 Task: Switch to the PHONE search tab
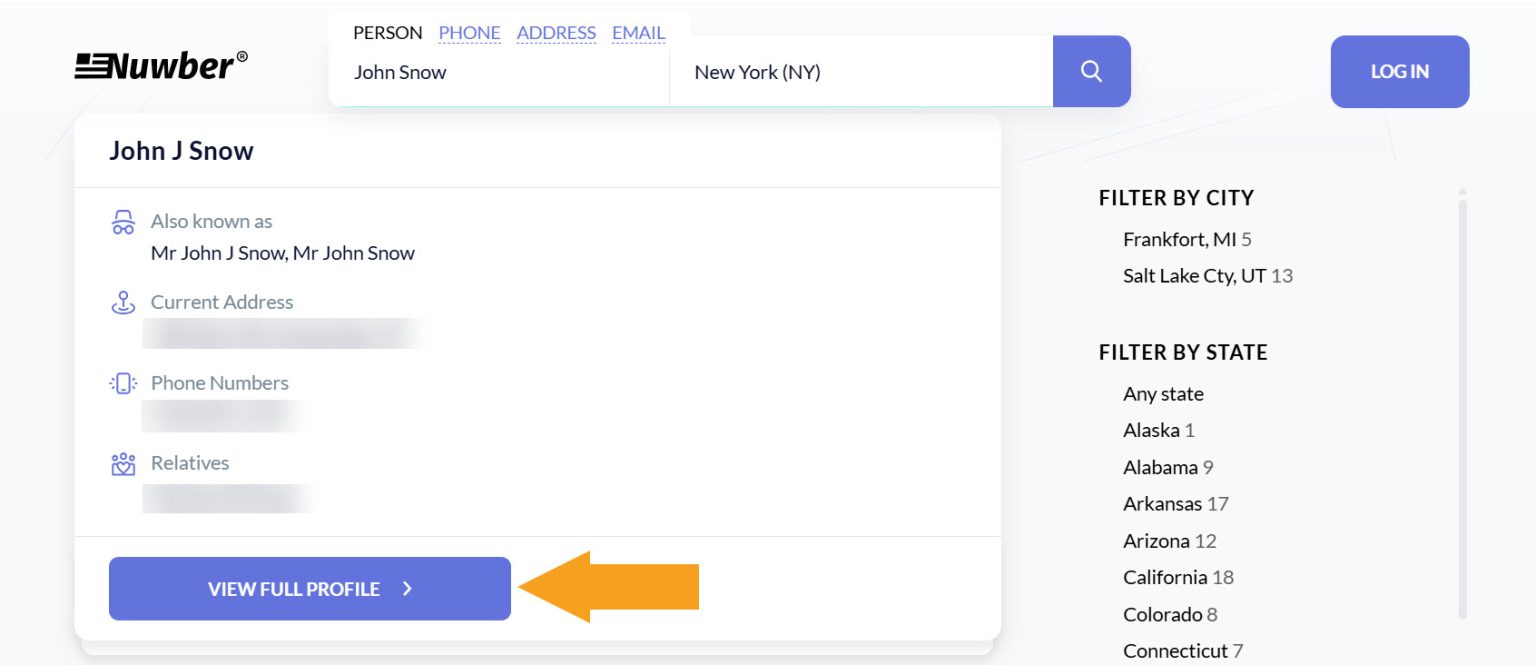tap(469, 32)
